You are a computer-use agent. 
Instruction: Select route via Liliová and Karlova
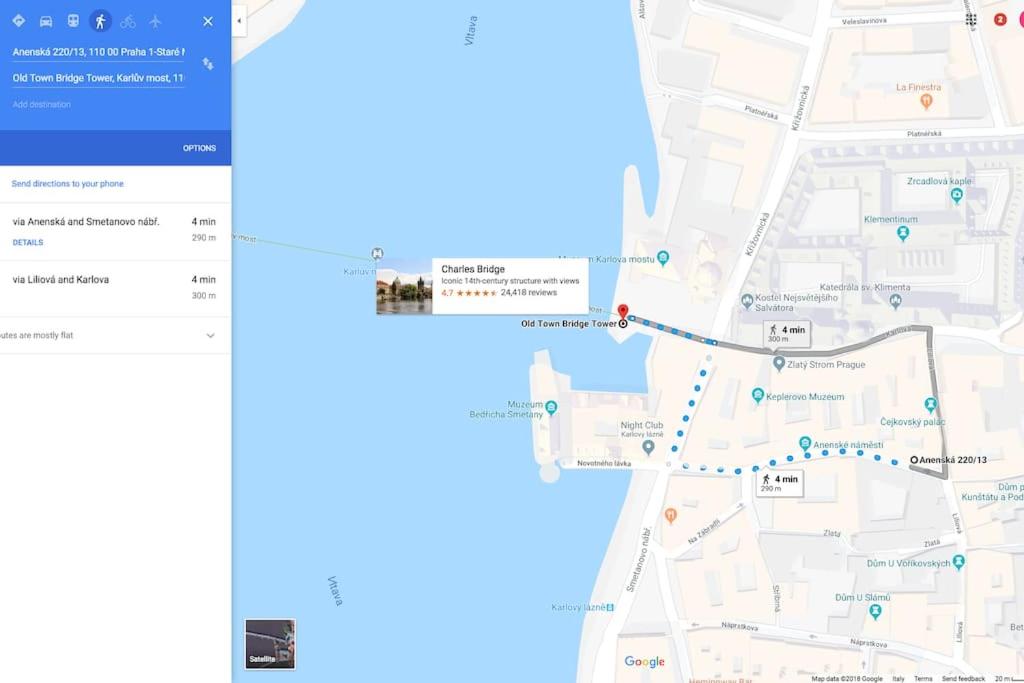tap(115, 289)
